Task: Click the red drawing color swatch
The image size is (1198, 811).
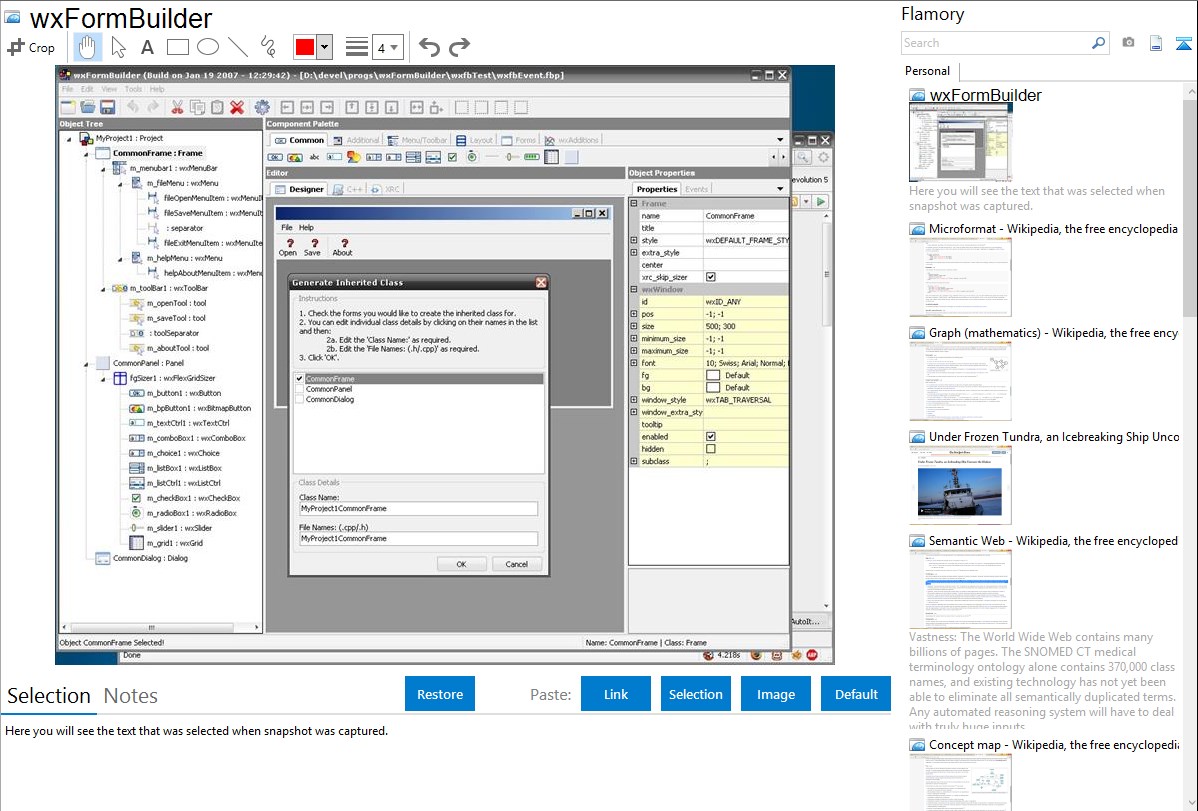Action: 305,47
